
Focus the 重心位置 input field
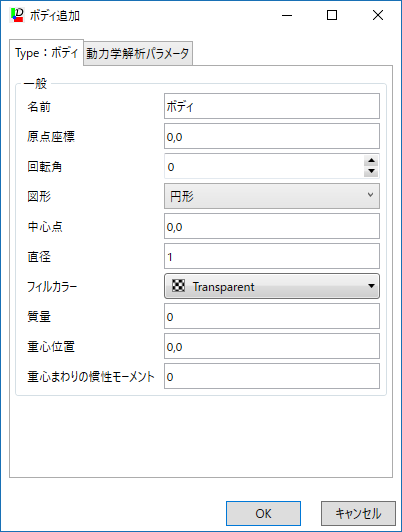[272, 346]
